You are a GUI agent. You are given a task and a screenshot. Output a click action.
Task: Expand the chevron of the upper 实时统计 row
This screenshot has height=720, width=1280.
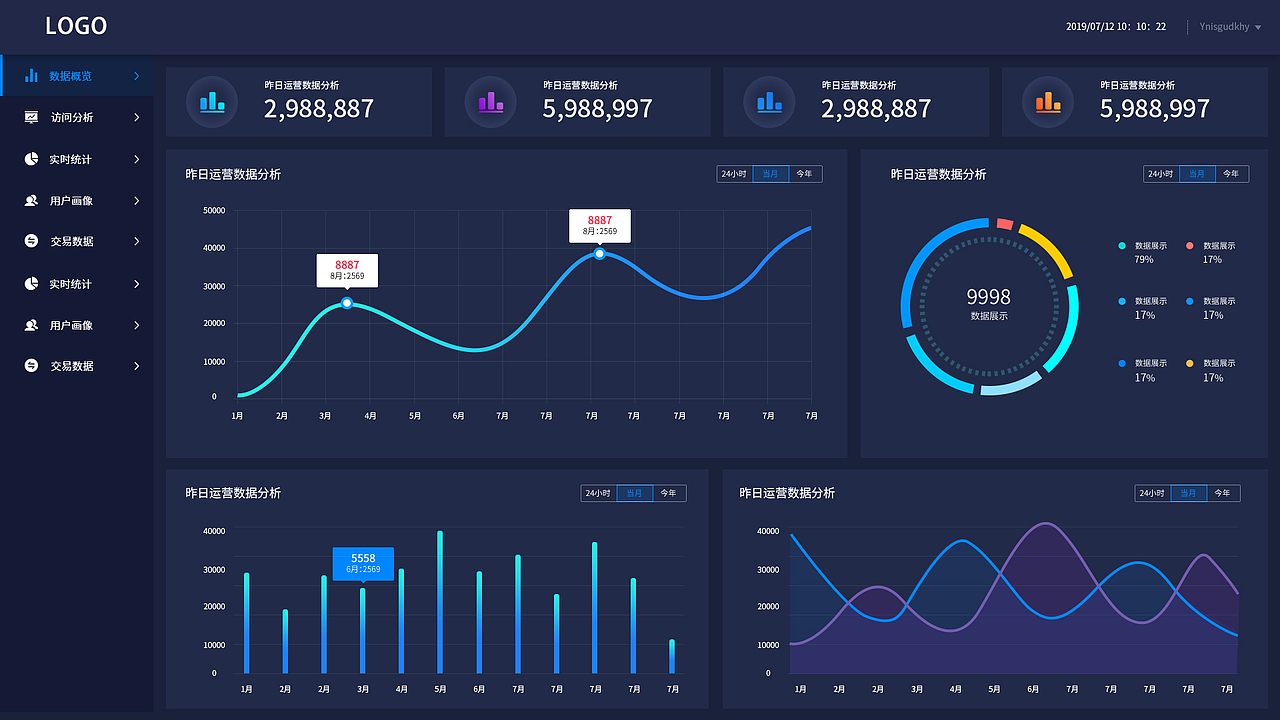[137, 159]
